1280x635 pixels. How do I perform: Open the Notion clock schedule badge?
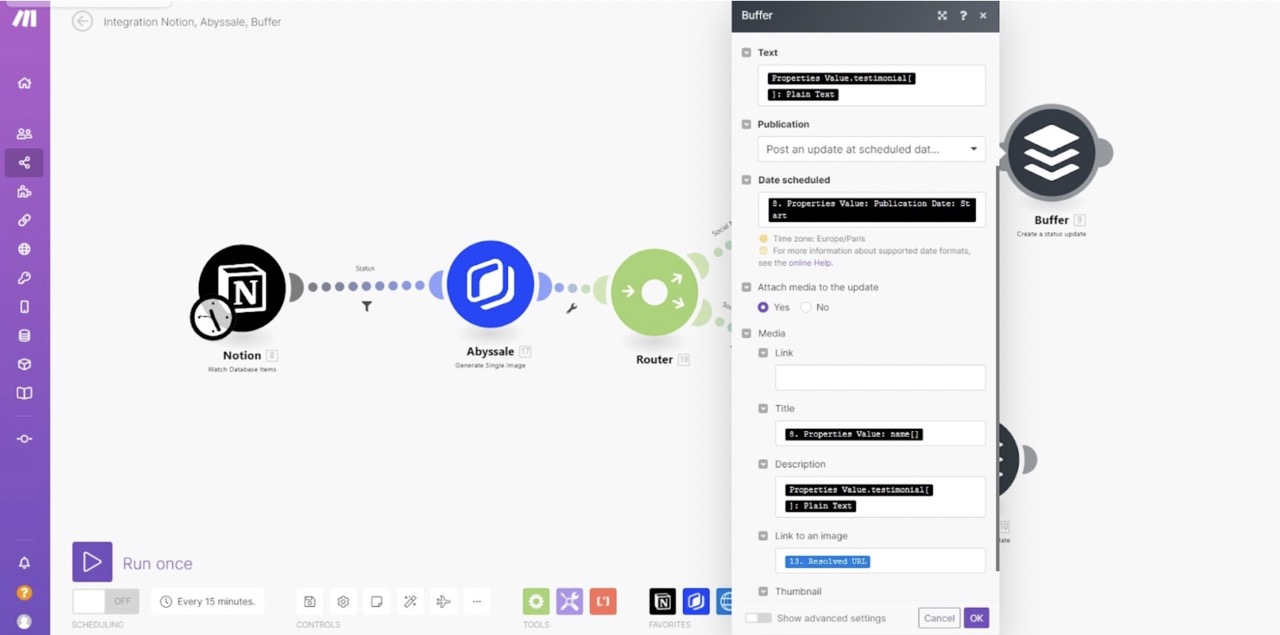pyautogui.click(x=212, y=318)
